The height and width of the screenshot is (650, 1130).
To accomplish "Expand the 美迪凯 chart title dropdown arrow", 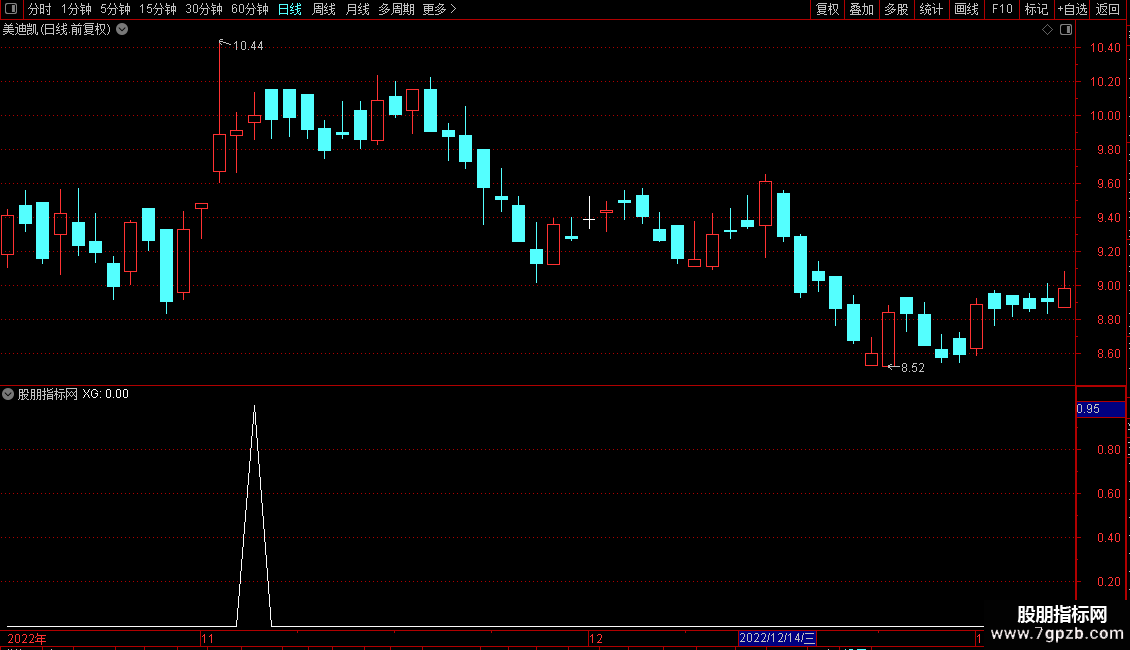I will [123, 29].
